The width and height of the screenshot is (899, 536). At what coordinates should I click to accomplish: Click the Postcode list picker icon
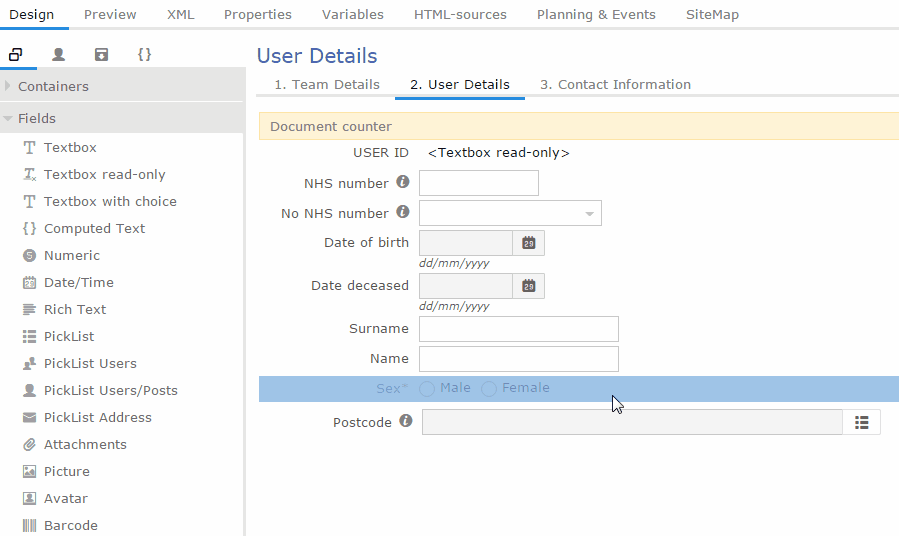pos(861,422)
